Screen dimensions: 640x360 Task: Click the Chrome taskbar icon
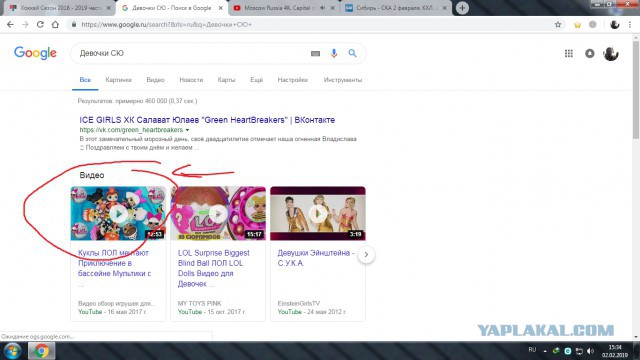[41, 351]
